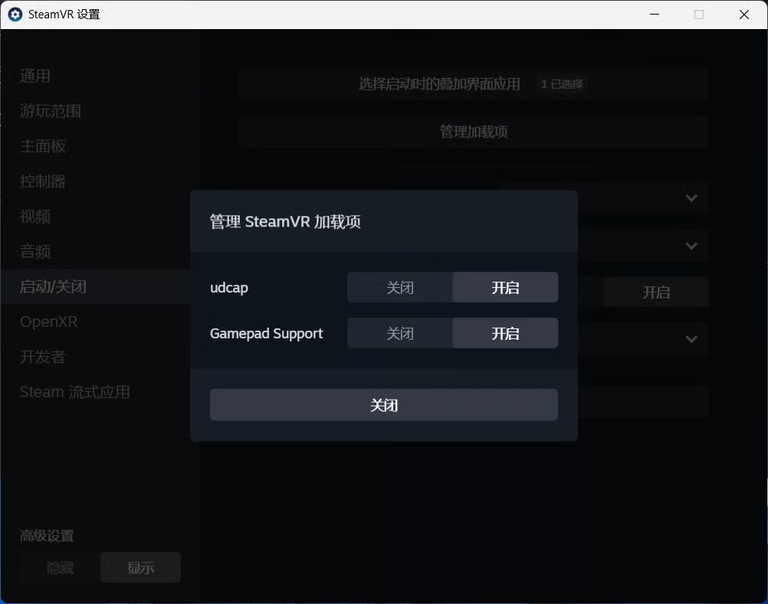768x604 pixels.
Task: Switch Gamepad Support to 开启
Action: (x=505, y=334)
